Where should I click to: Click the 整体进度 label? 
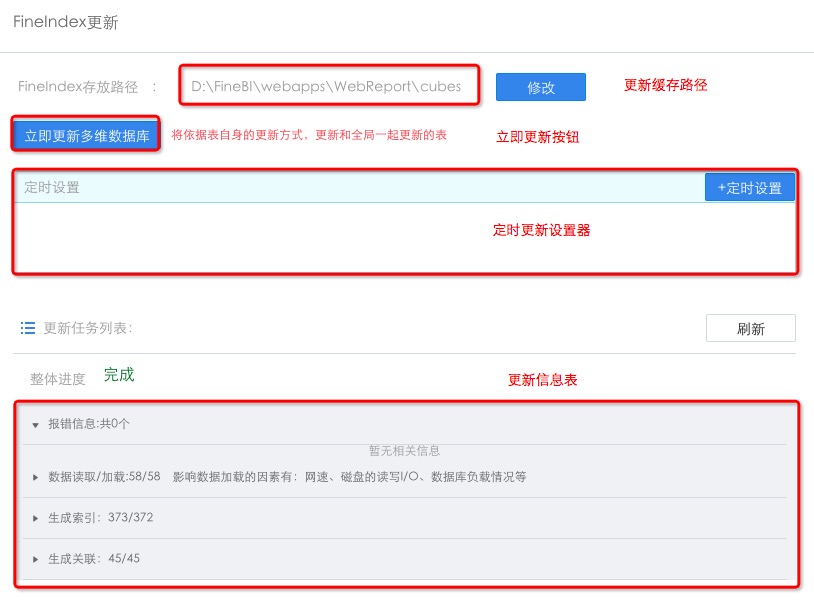click(58, 379)
